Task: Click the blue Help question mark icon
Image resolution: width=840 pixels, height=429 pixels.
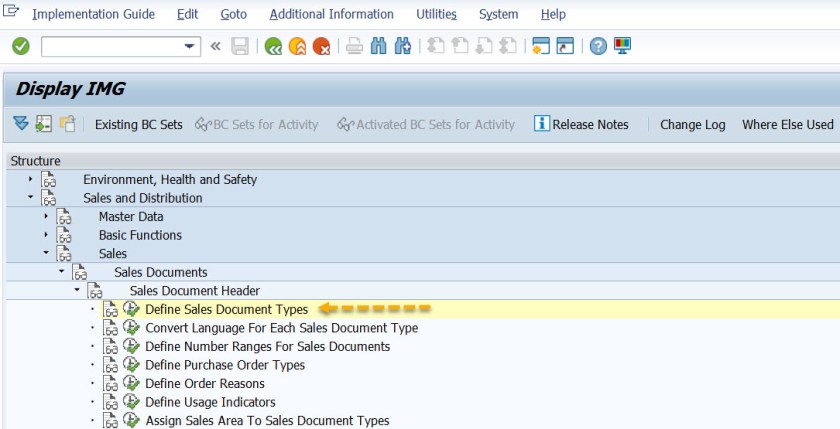Action: coord(598,47)
